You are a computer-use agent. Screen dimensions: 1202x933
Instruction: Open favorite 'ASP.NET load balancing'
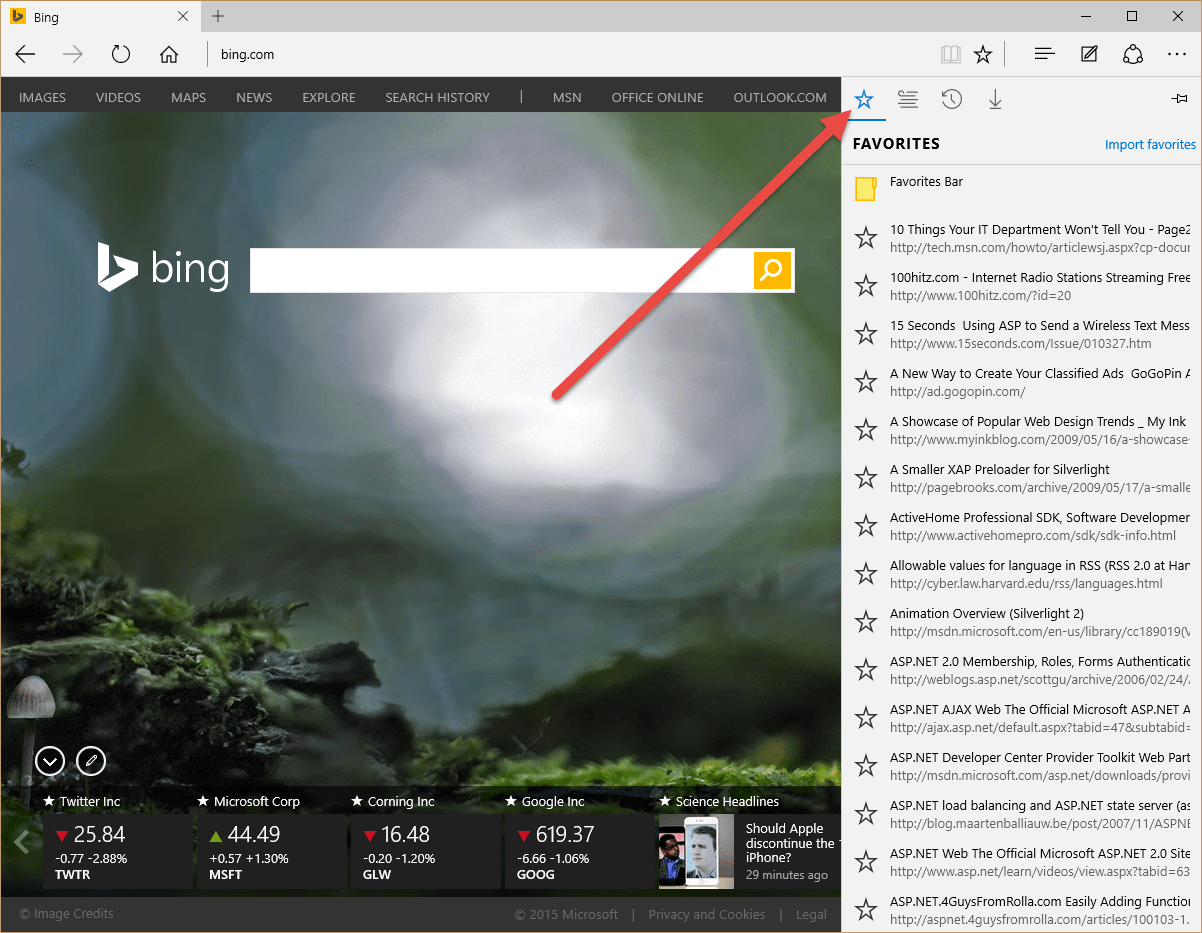pyautogui.click(x=1021, y=813)
